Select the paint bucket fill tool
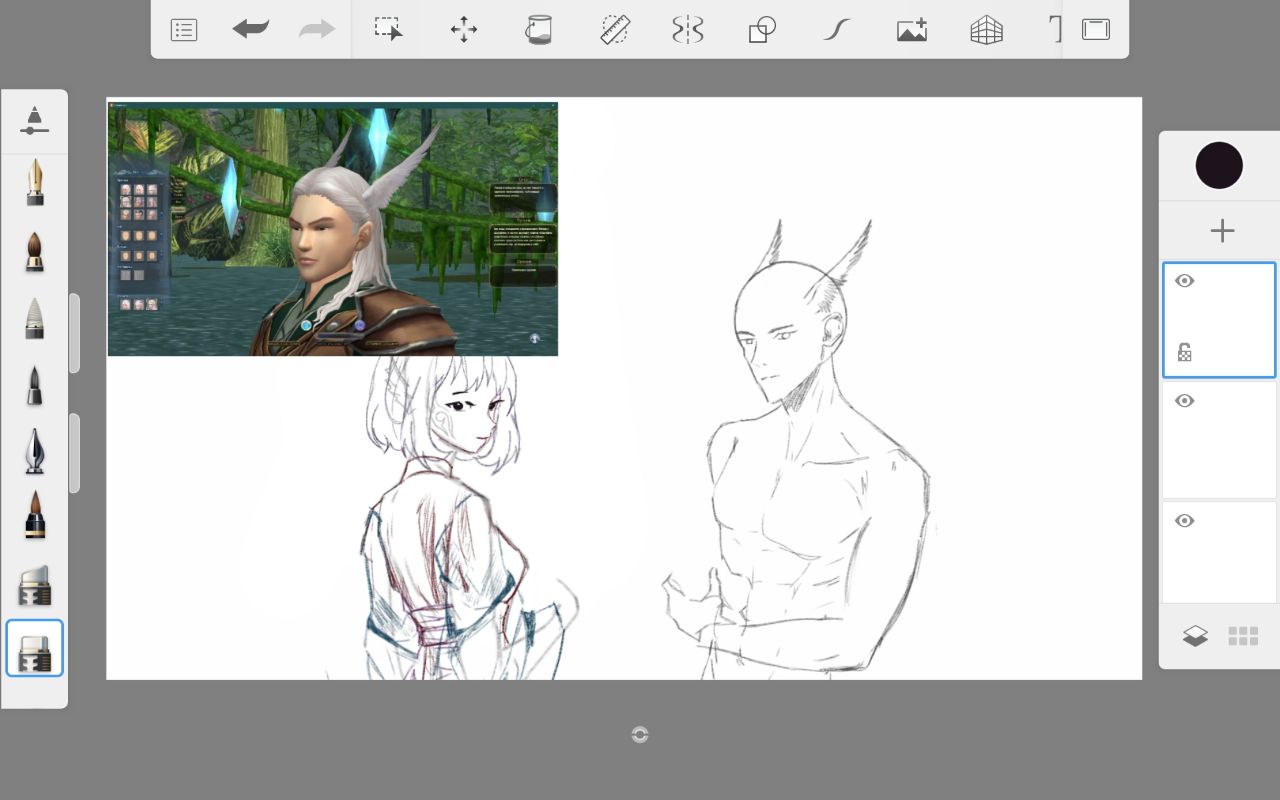Screen dimensions: 1280x800 pyautogui.click(x=538, y=29)
